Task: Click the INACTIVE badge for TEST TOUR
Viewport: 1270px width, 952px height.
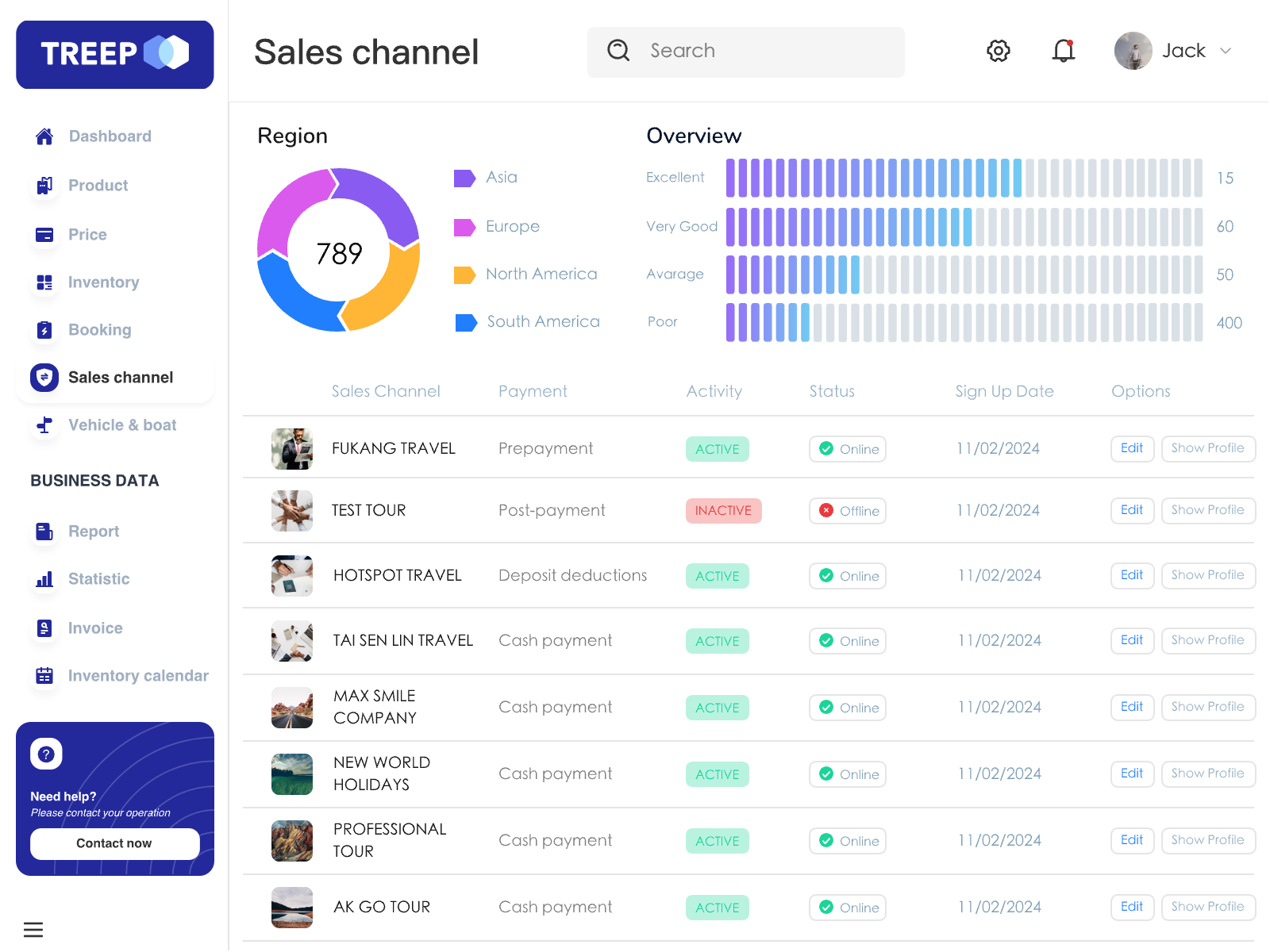Action: (724, 511)
